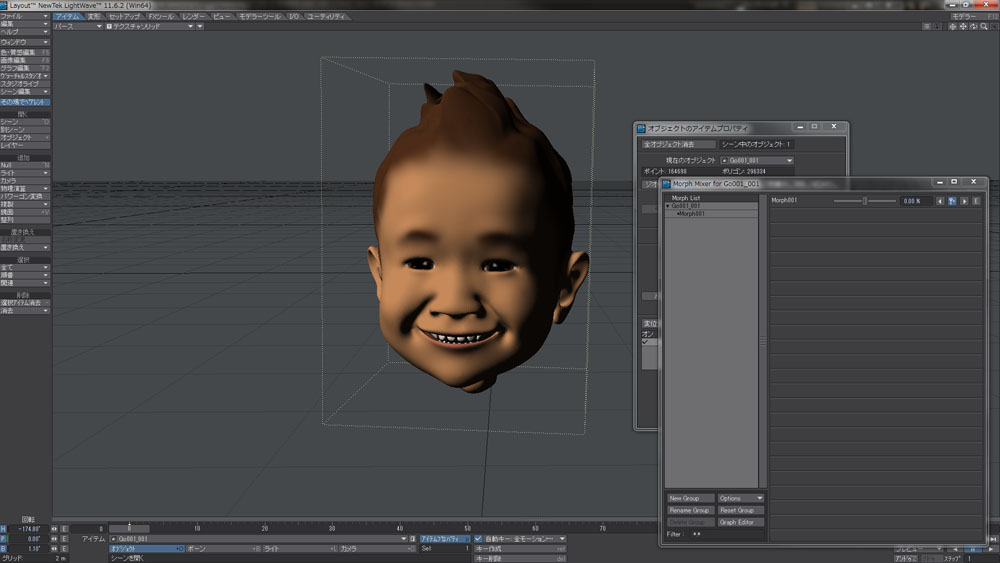Click the key icon beside Morph001 value
Screen dimensions: 1000x563
click(952, 201)
